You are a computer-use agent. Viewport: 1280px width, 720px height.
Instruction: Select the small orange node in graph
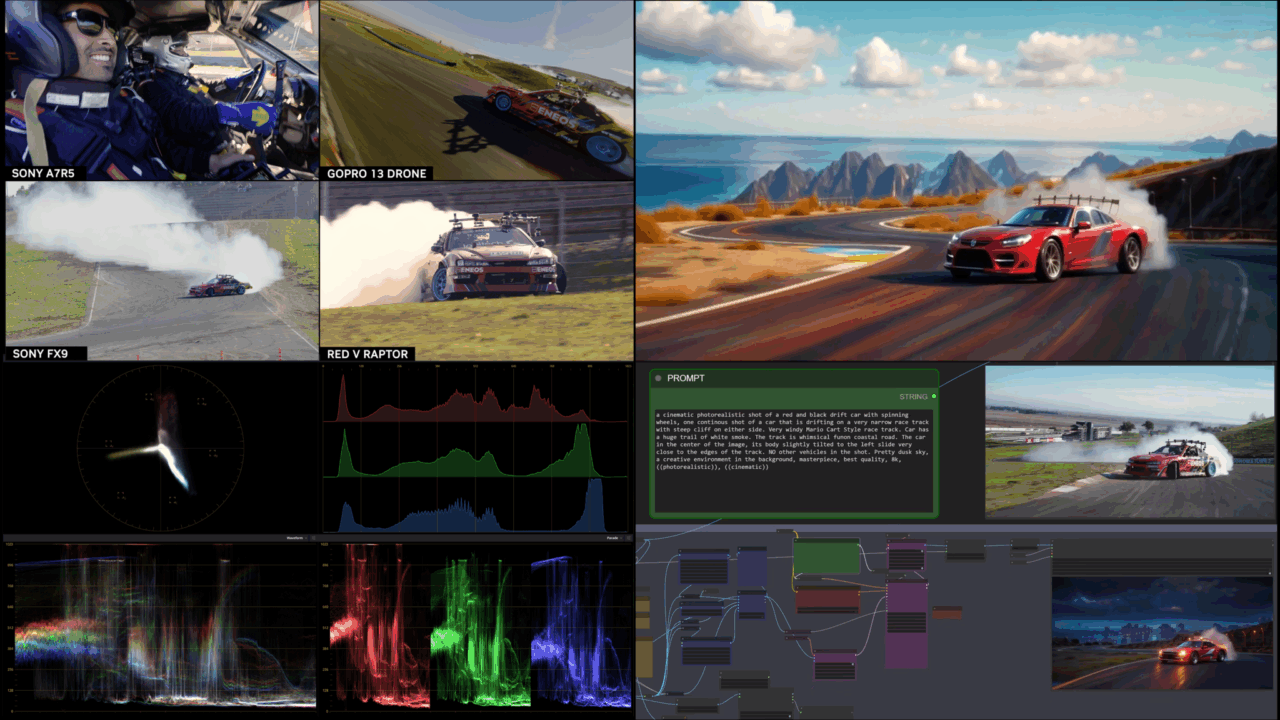pyautogui.click(x=946, y=612)
